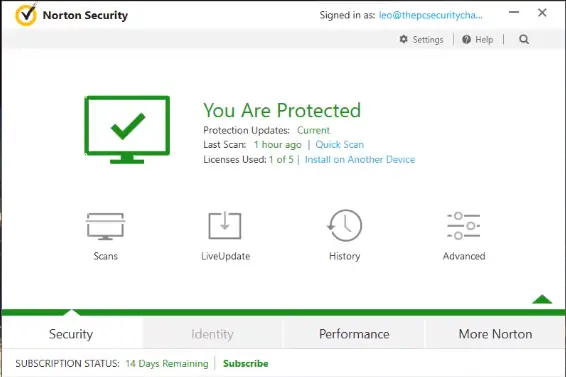
Task: Open the signed-in account email link
Action: pyautogui.click(x=430, y=15)
